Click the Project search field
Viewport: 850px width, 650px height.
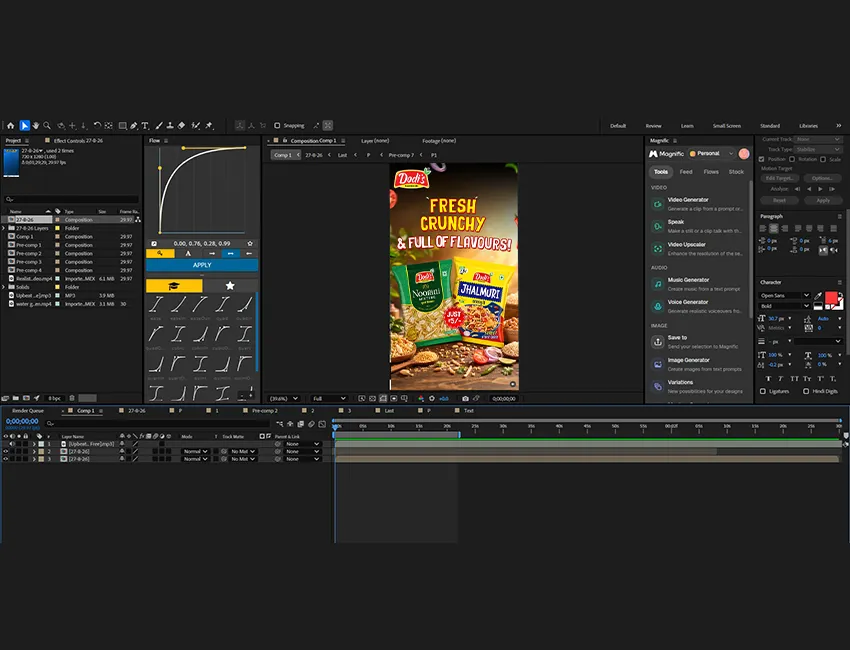coord(71,199)
